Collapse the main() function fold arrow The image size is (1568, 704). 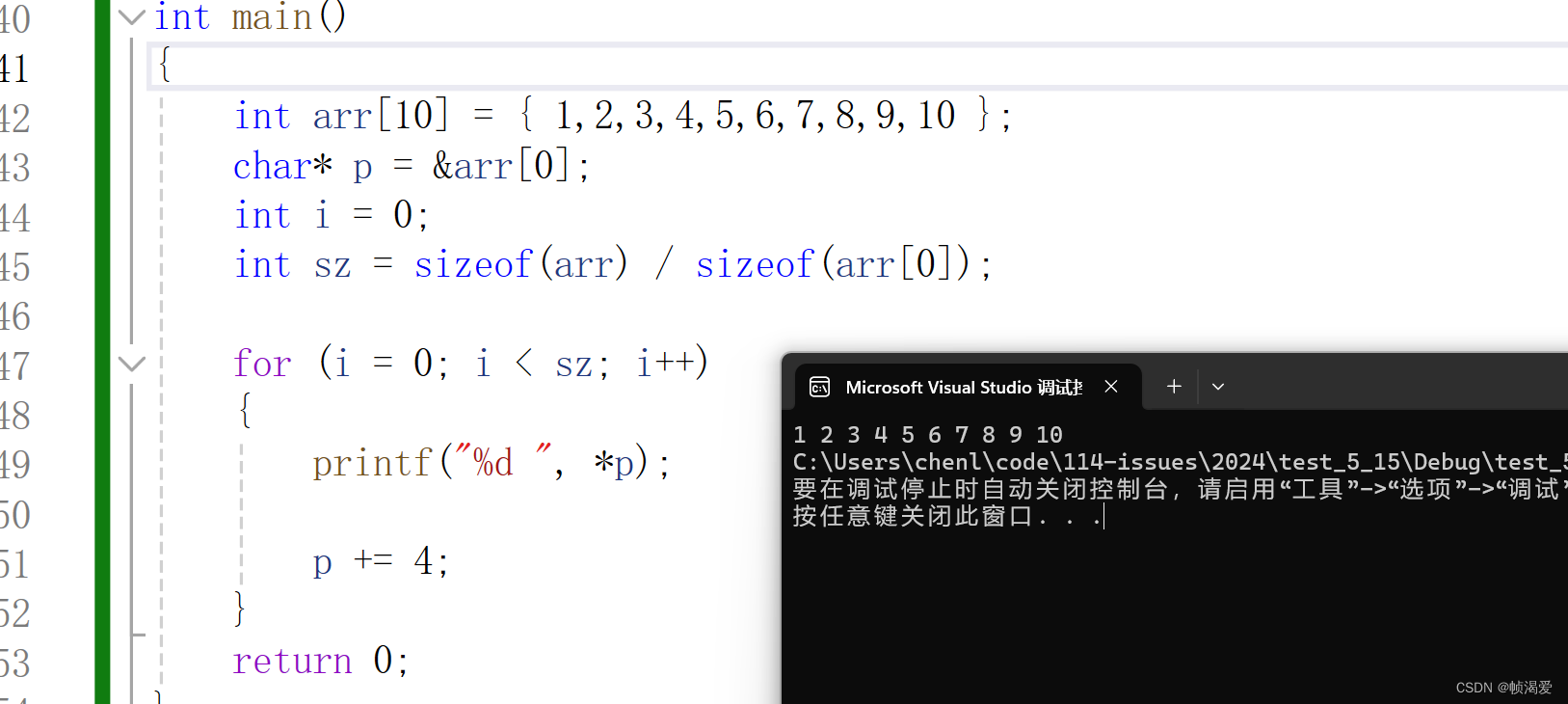coord(131,16)
